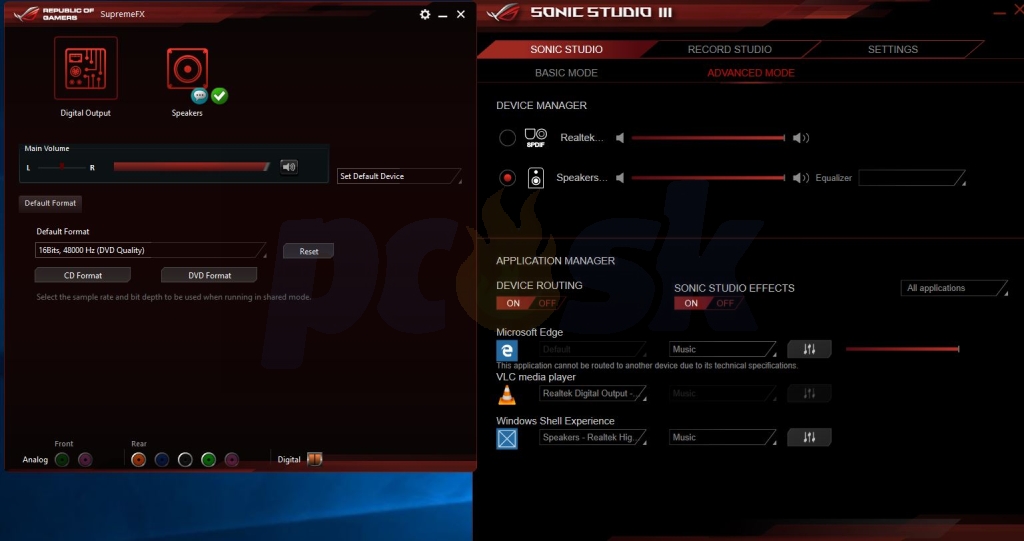Select the Speakers device radio button

pos(507,178)
